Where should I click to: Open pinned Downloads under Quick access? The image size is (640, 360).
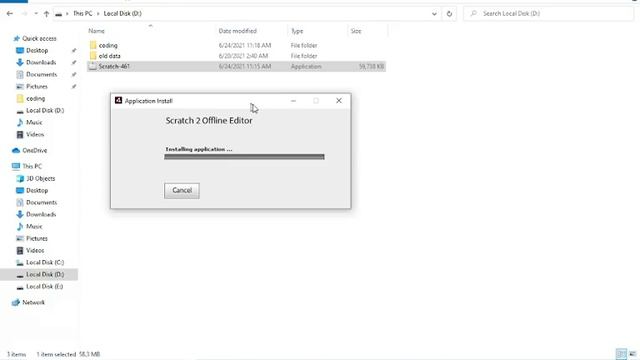41,62
